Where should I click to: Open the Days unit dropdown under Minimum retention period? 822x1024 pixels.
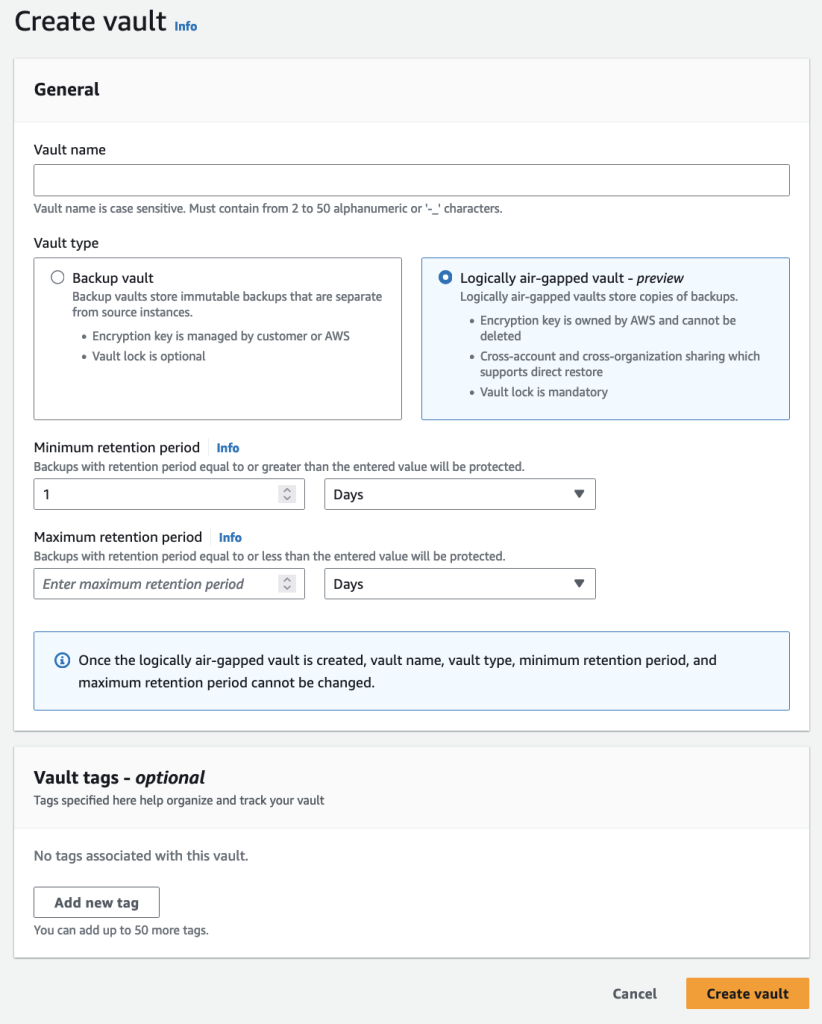pos(460,494)
